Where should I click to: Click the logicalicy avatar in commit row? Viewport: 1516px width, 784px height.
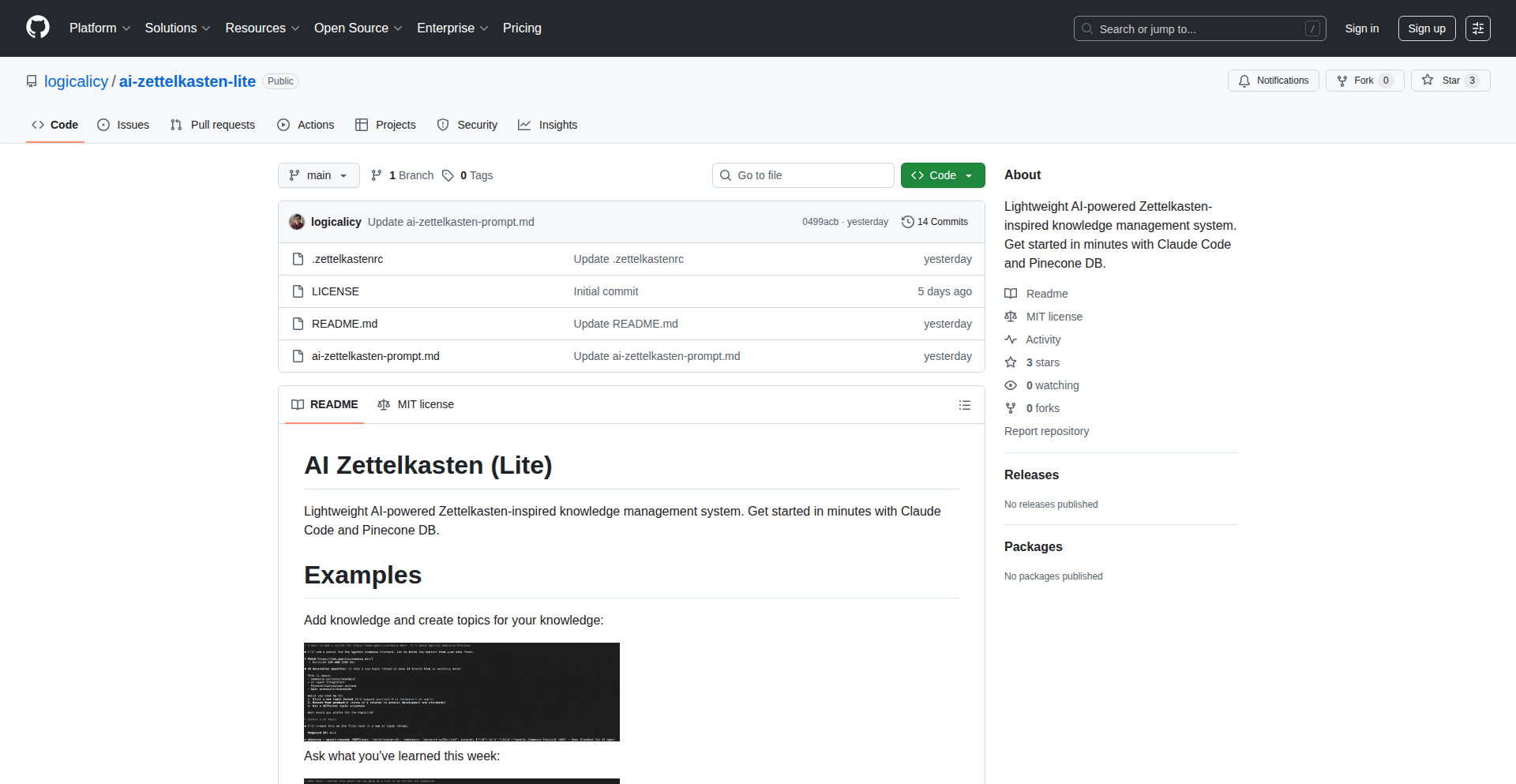297,222
